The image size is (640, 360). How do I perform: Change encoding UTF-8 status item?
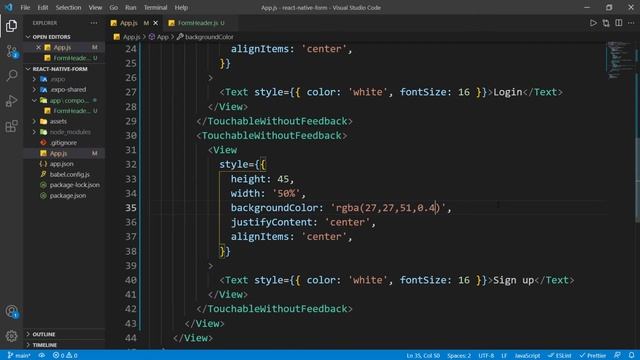coord(486,356)
